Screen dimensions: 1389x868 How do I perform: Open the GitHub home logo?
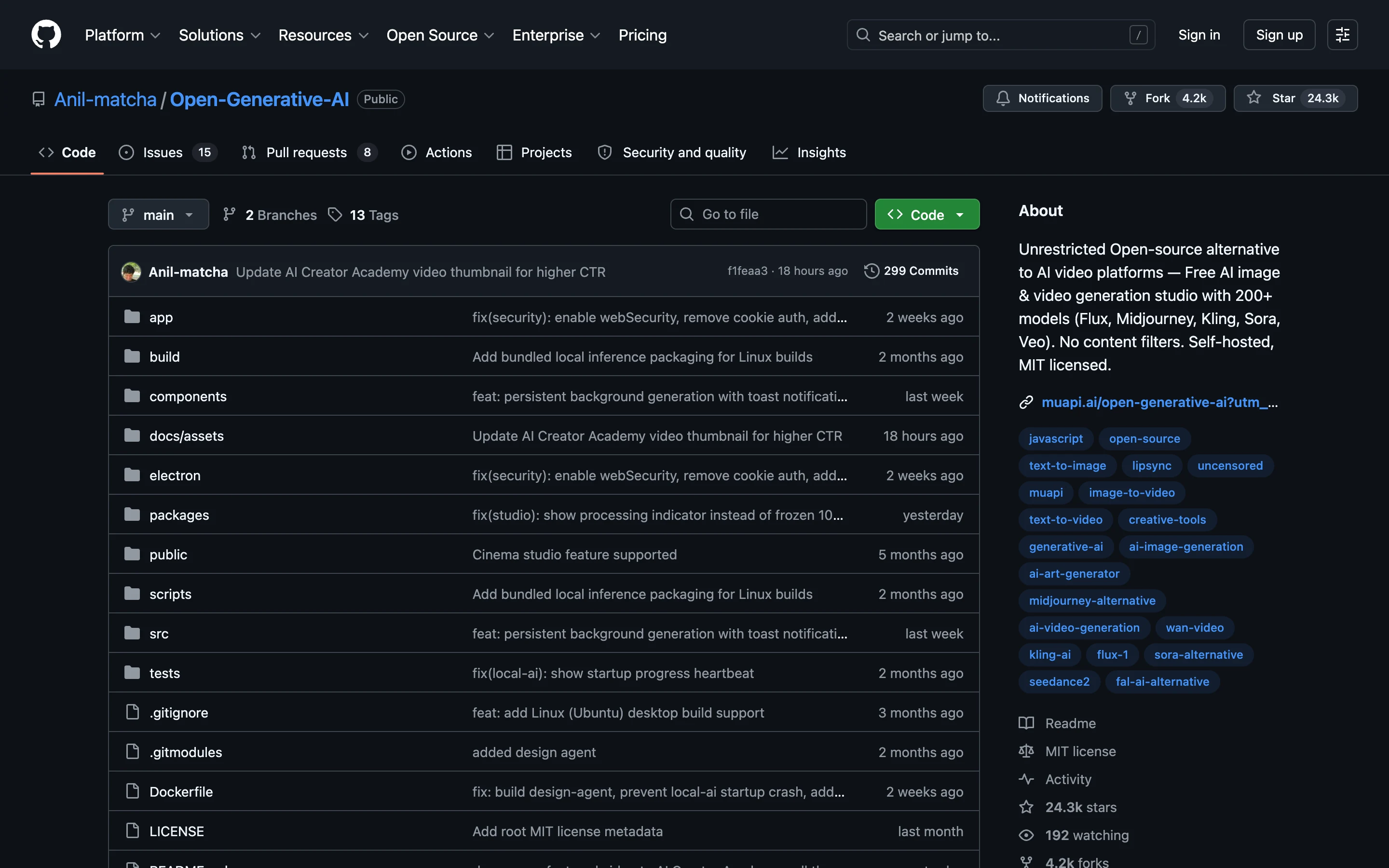pos(46,34)
